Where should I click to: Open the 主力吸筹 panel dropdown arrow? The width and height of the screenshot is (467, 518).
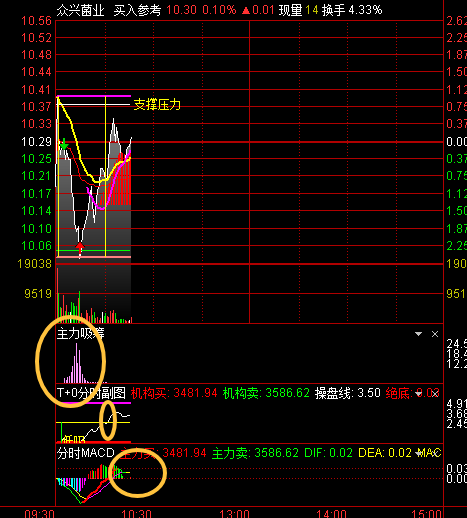pyautogui.click(x=418, y=334)
